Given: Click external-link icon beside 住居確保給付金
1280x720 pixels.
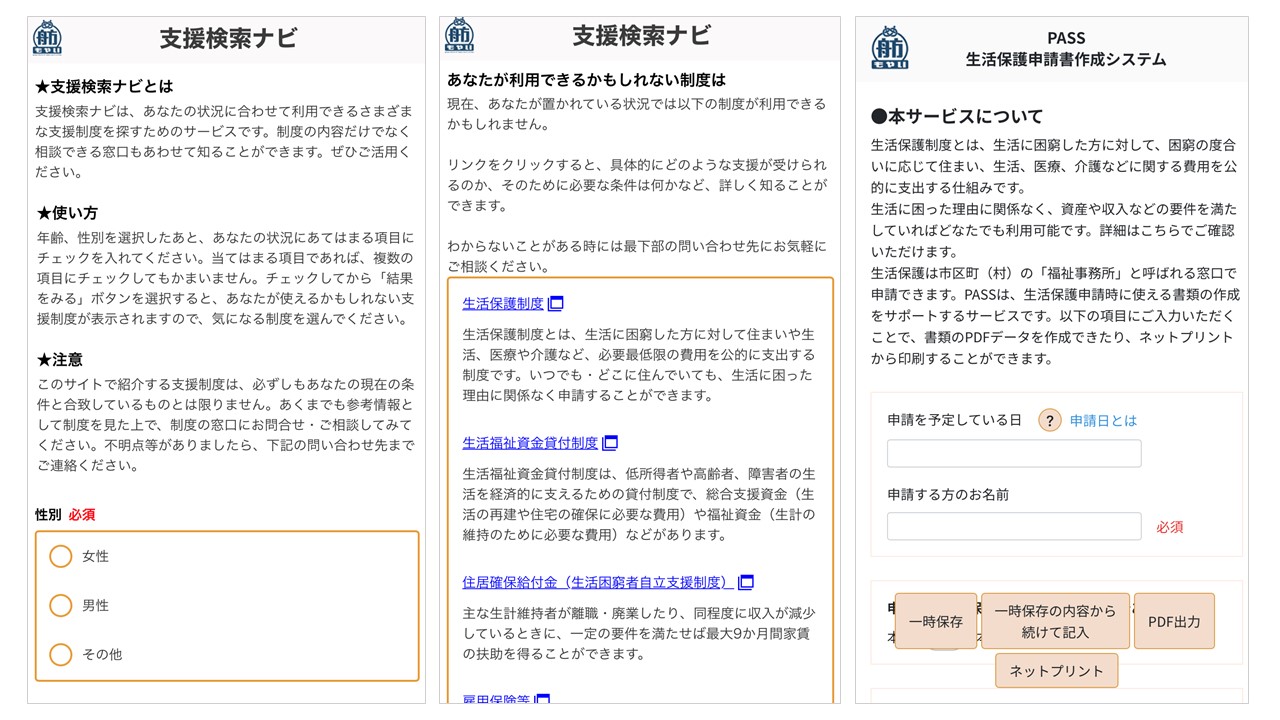Looking at the screenshot, I should click(745, 582).
